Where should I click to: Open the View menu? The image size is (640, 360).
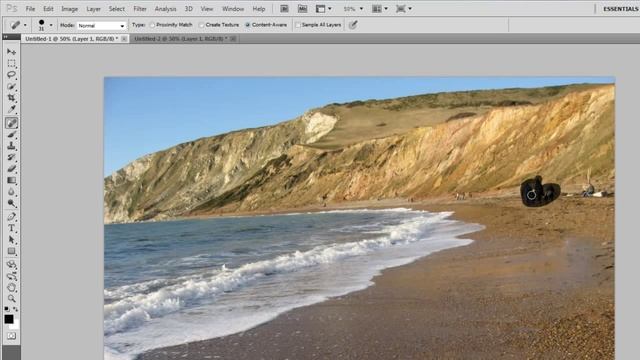point(207,9)
